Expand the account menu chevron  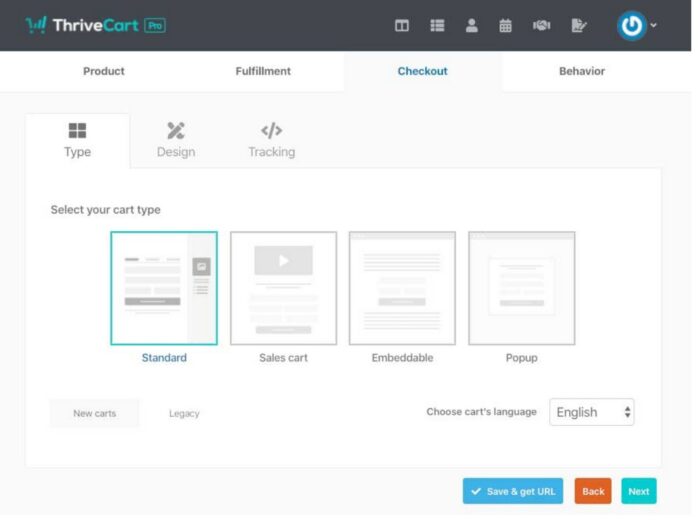click(x=654, y=26)
